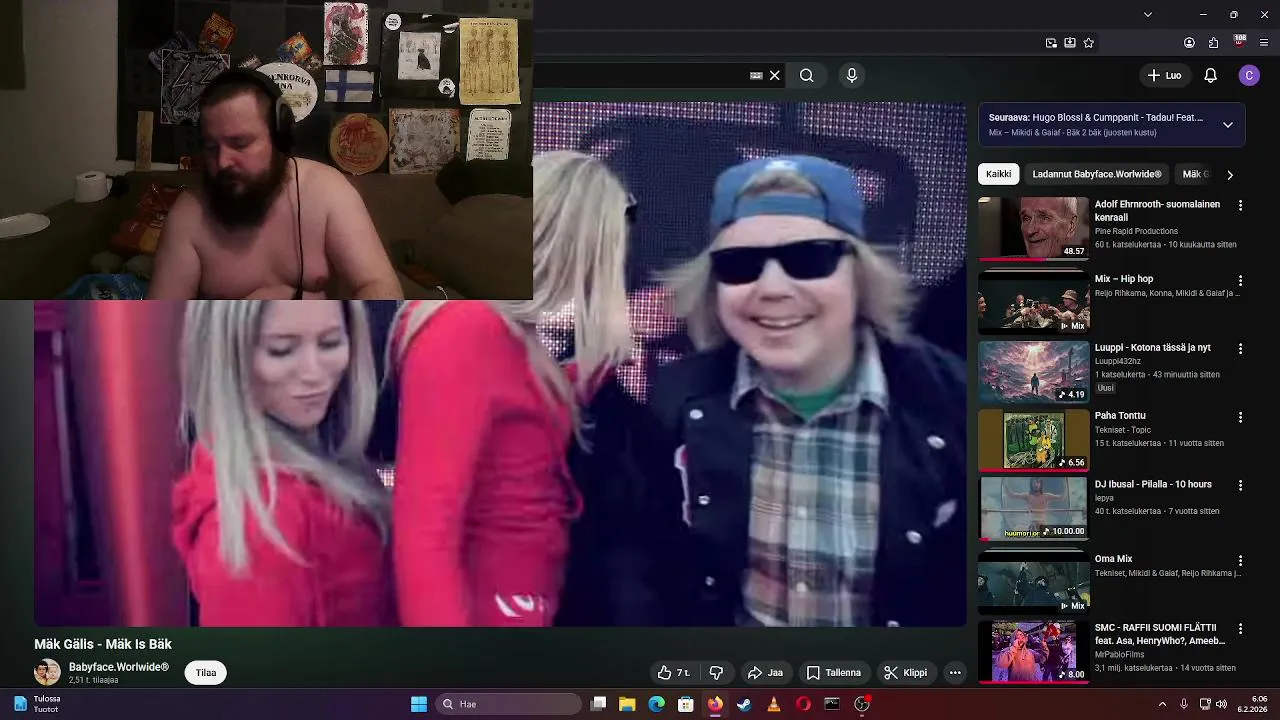1280x720 pixels.
Task: Open the on-screen keyboard icon in the search box
Action: 756,75
